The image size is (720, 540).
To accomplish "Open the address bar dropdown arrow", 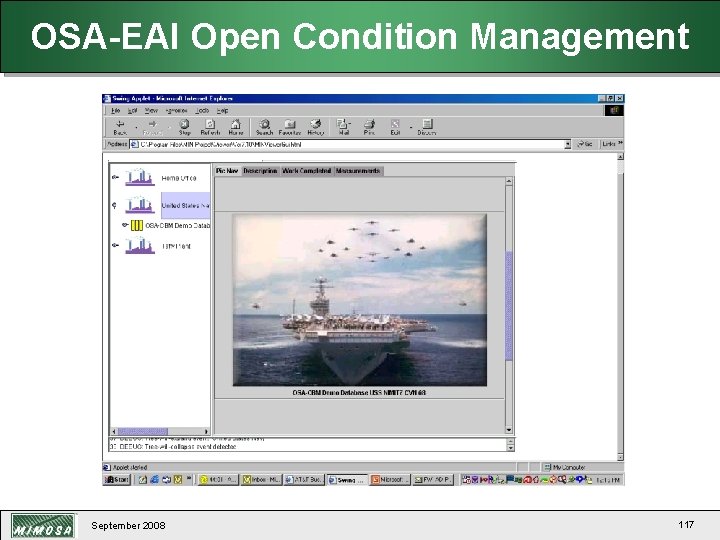I will (x=568, y=144).
